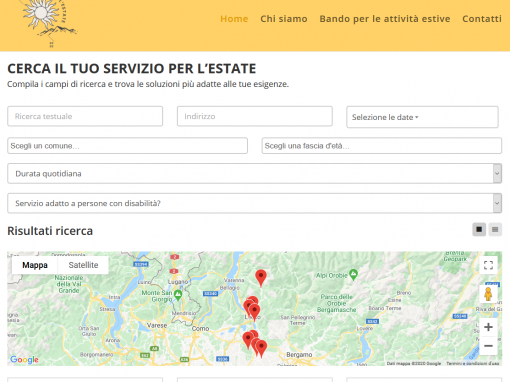Screen dimensions: 510x382
Task: Click the Bergamo label on the map
Action: tap(299, 354)
